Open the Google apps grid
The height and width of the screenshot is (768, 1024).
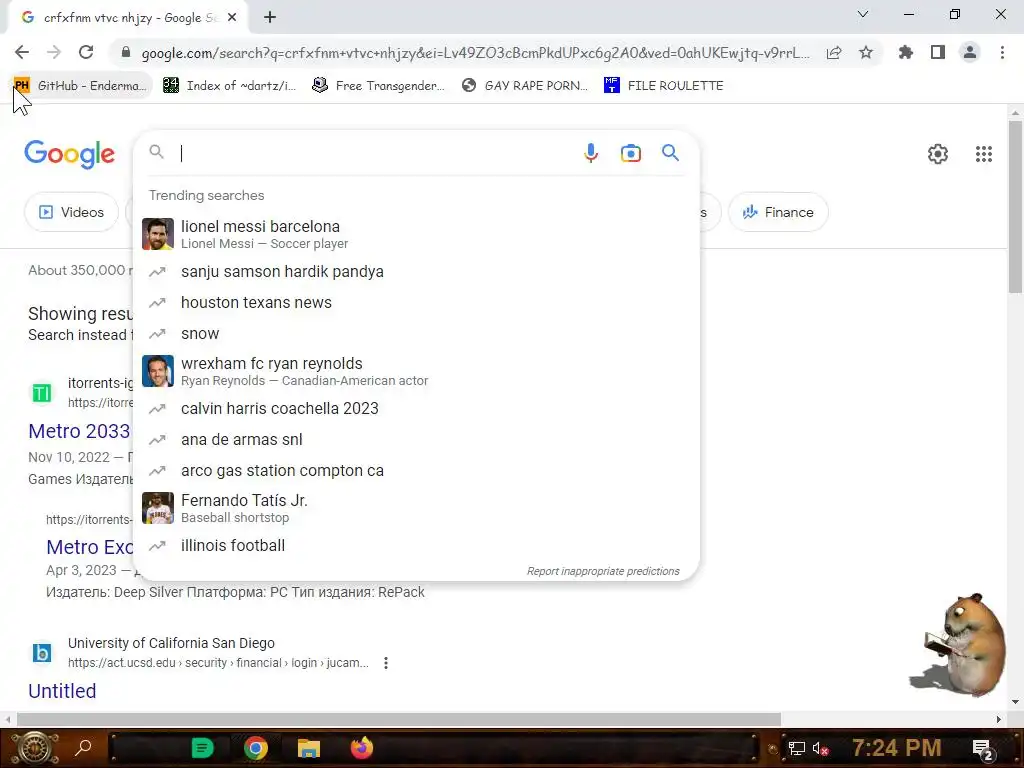[x=984, y=154]
